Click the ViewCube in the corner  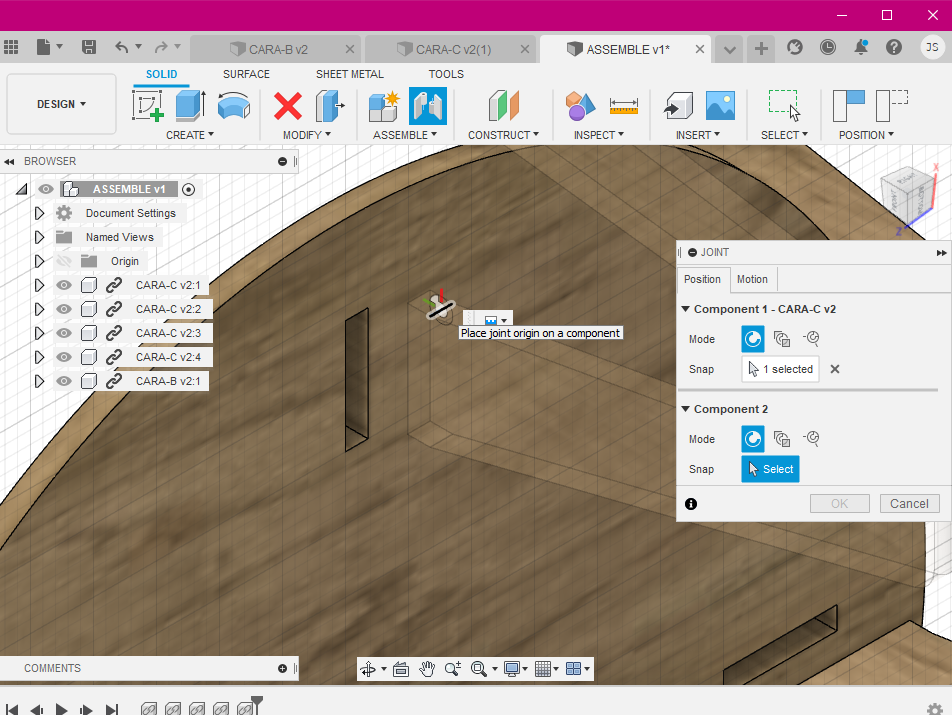(908, 198)
